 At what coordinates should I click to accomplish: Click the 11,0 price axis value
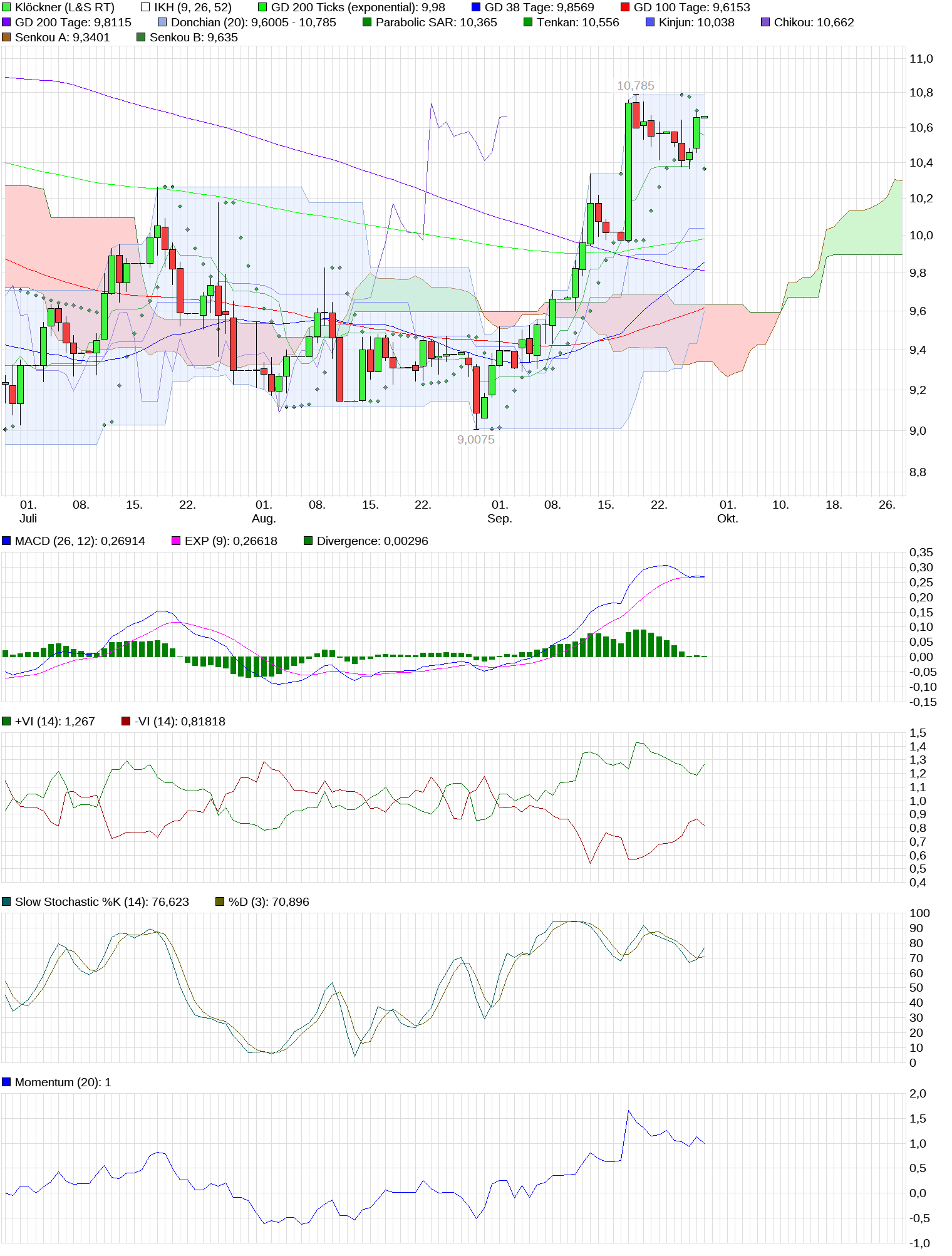tap(921, 59)
